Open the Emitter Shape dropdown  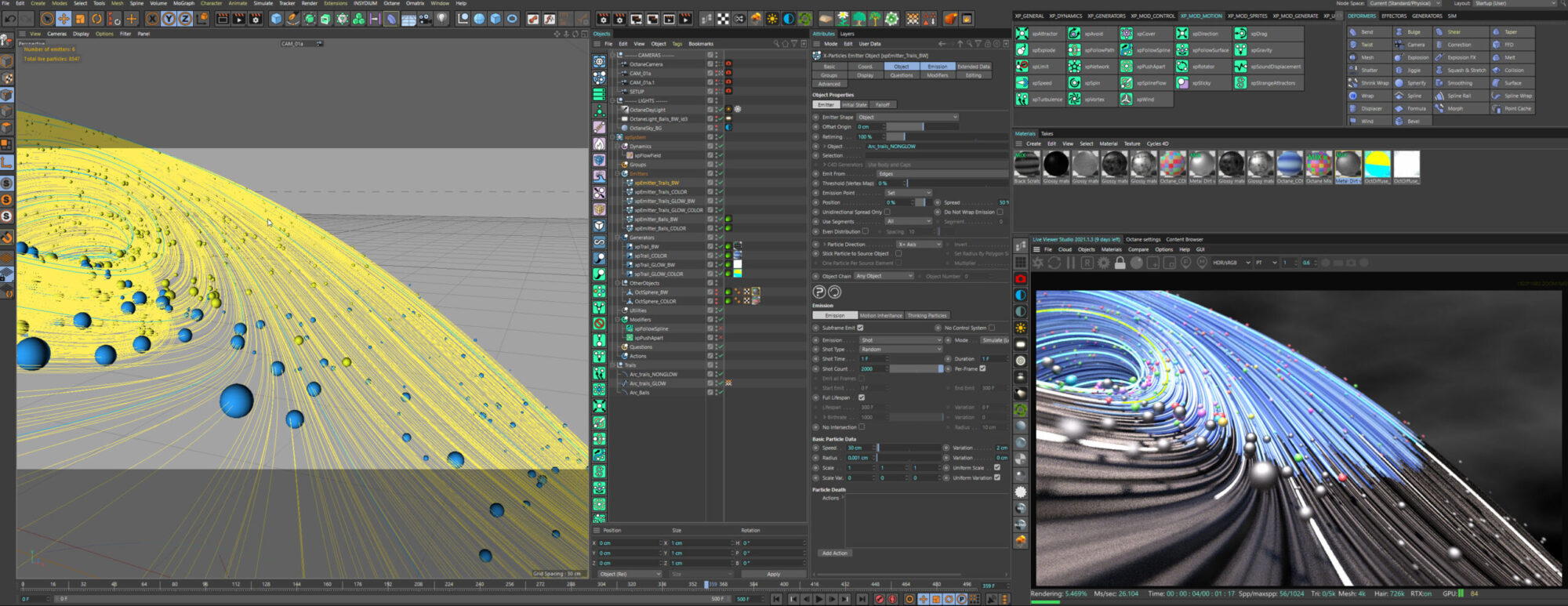point(907,117)
